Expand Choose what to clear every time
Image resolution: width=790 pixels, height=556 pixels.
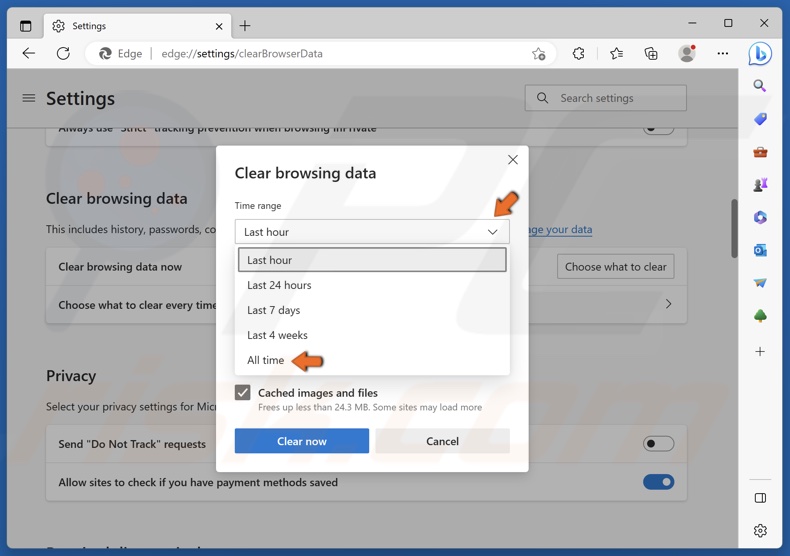tap(668, 304)
